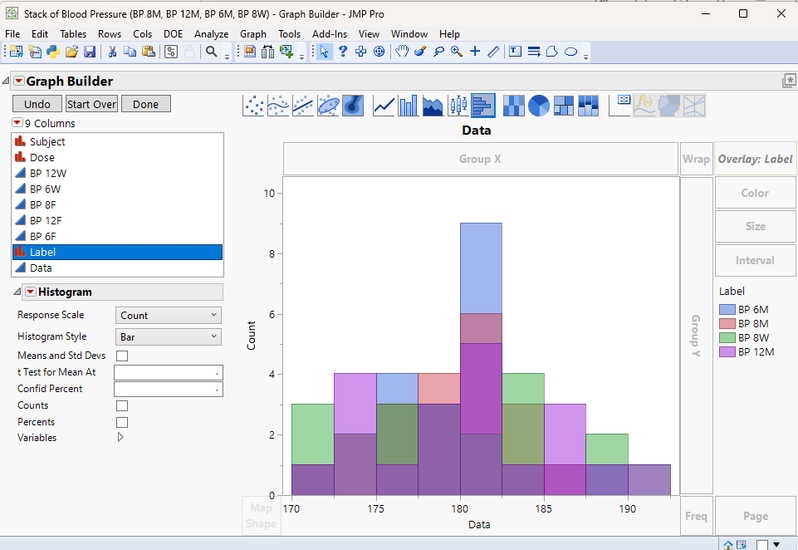Select the Contour element icon
This screenshot has width=798, height=550.
tap(353, 106)
